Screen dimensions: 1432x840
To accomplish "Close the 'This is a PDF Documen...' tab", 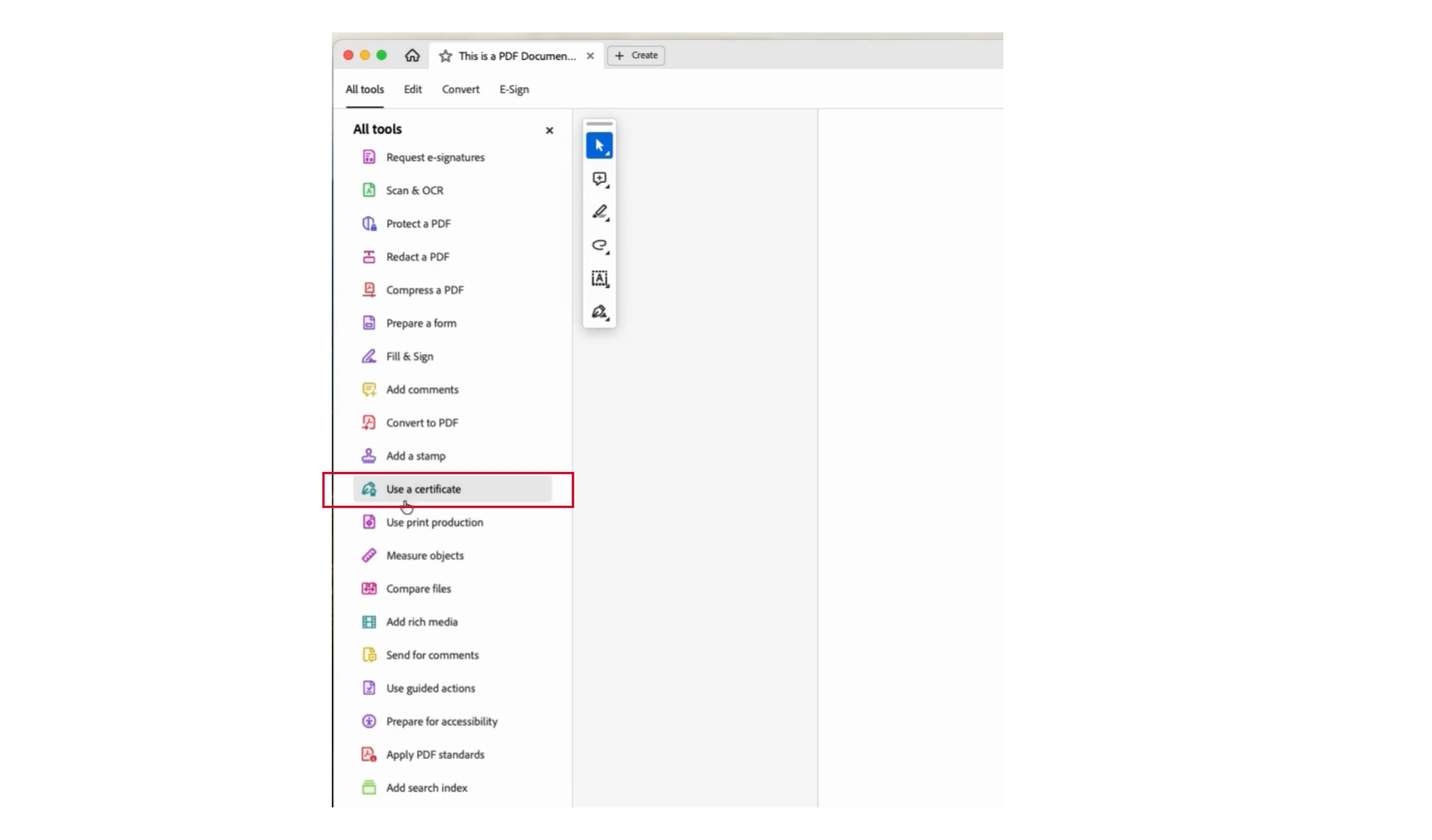I will point(590,56).
